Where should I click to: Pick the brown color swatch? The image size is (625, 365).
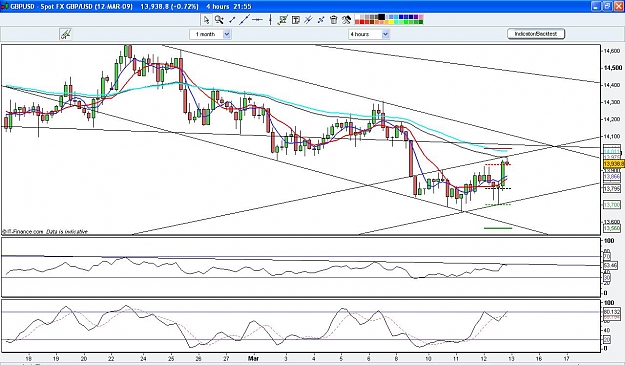click(372, 22)
